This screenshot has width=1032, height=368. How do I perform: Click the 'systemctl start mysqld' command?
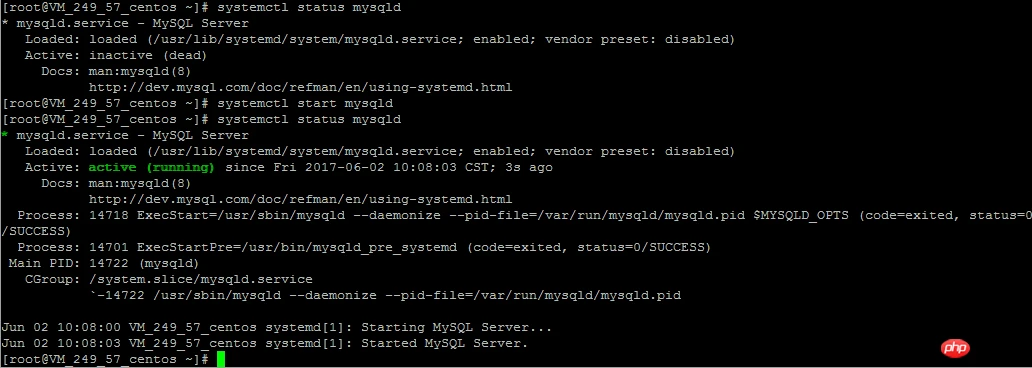coord(305,103)
